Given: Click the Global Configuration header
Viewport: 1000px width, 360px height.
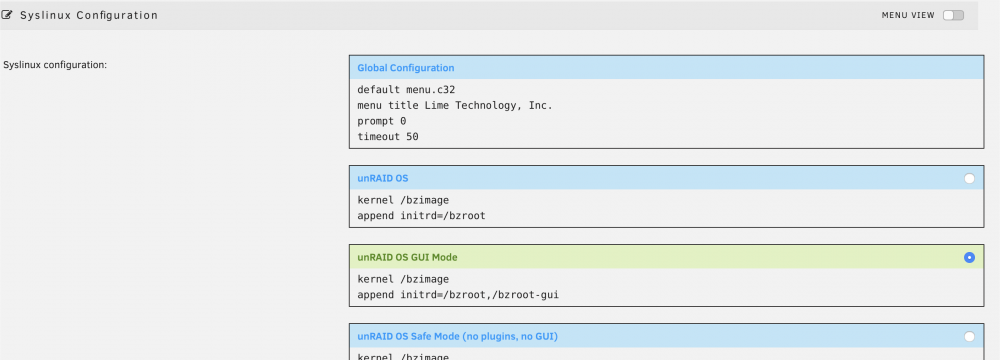Looking at the screenshot, I should [666, 68].
